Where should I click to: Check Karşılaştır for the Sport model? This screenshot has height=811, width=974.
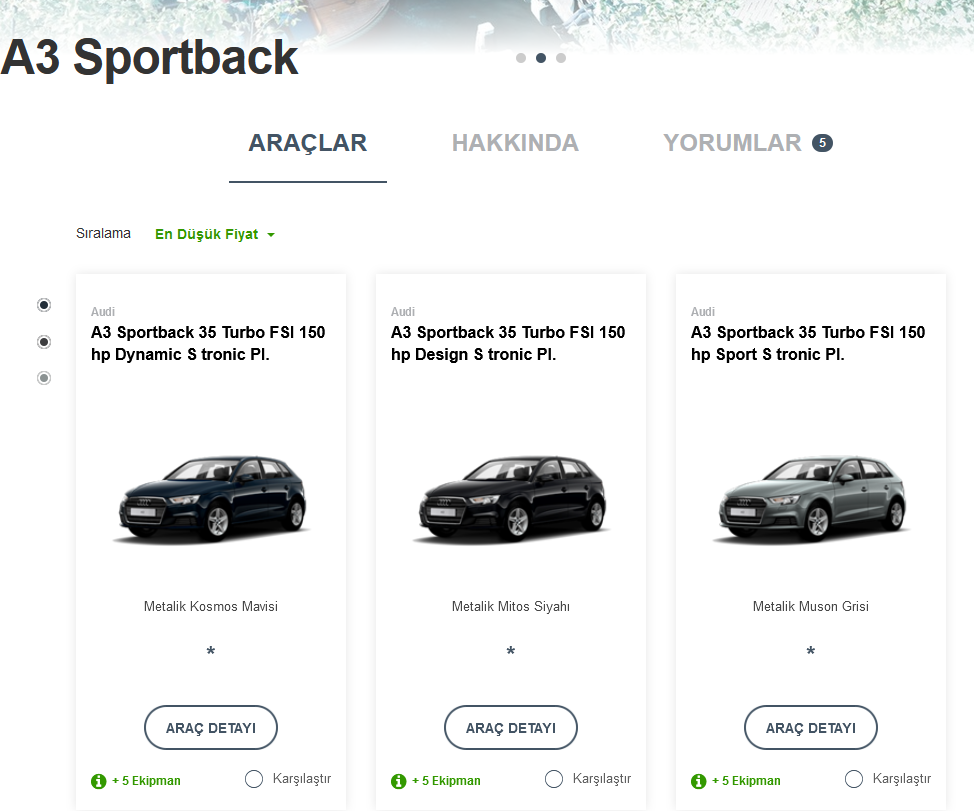(853, 779)
